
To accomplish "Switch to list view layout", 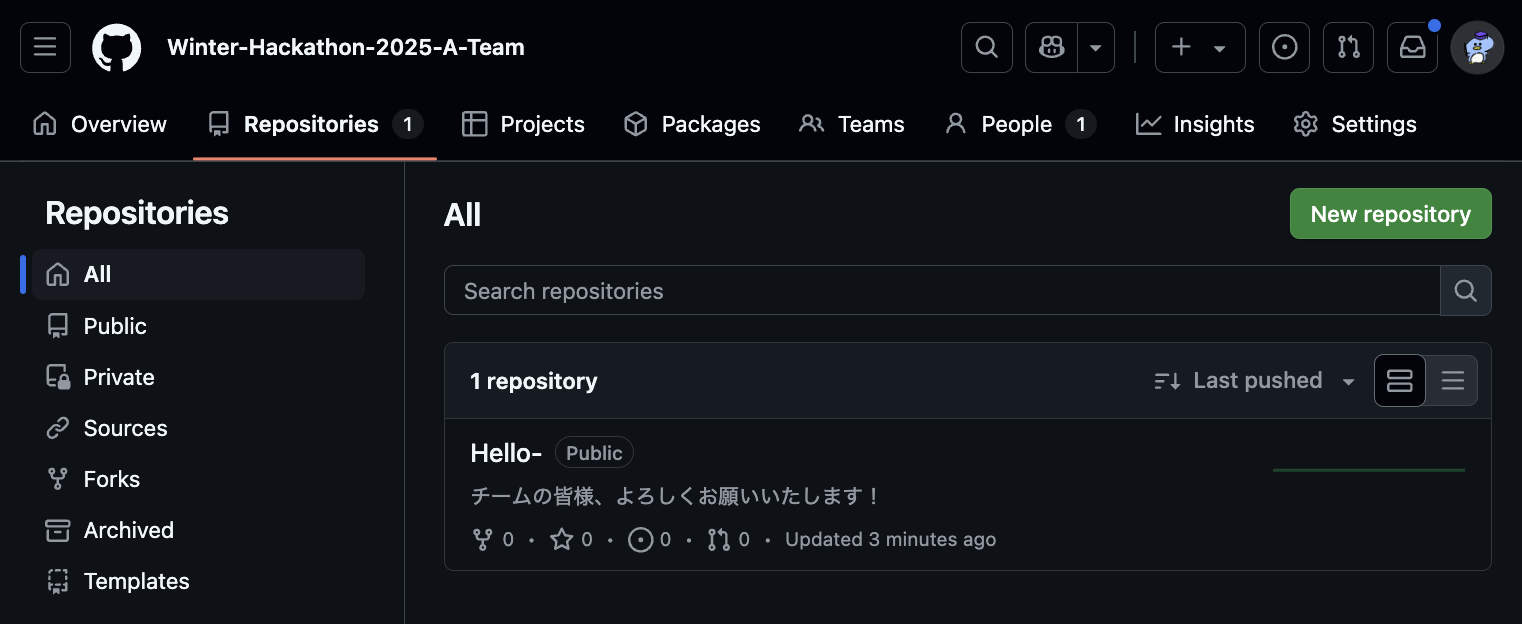I will [1452, 380].
